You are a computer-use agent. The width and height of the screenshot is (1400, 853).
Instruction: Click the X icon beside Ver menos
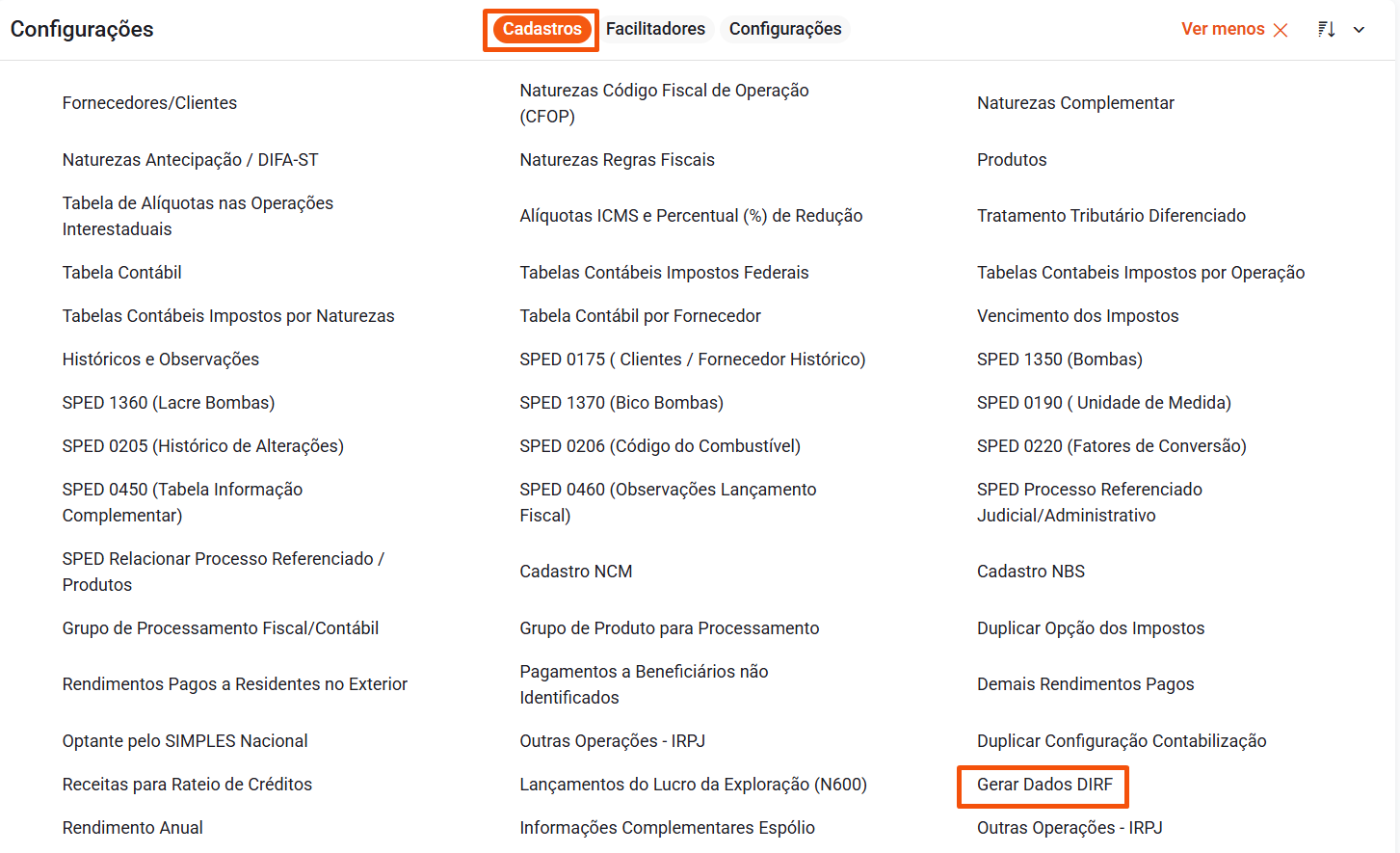coord(1281,30)
